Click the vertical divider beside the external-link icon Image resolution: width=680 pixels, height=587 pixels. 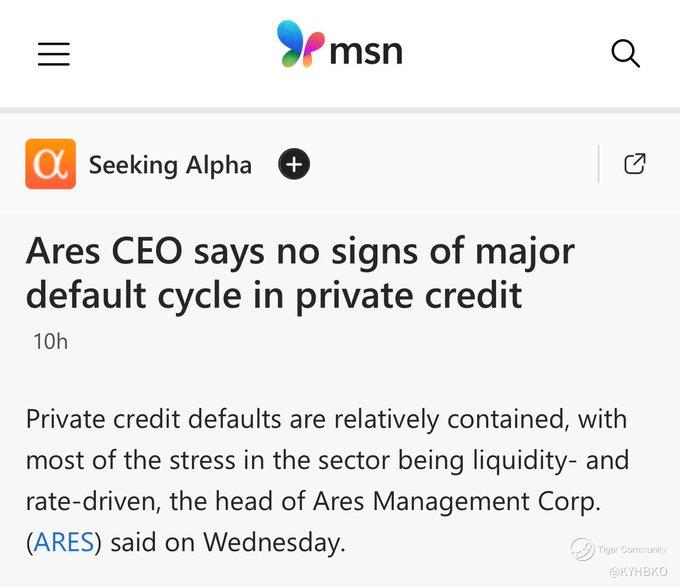click(599, 164)
